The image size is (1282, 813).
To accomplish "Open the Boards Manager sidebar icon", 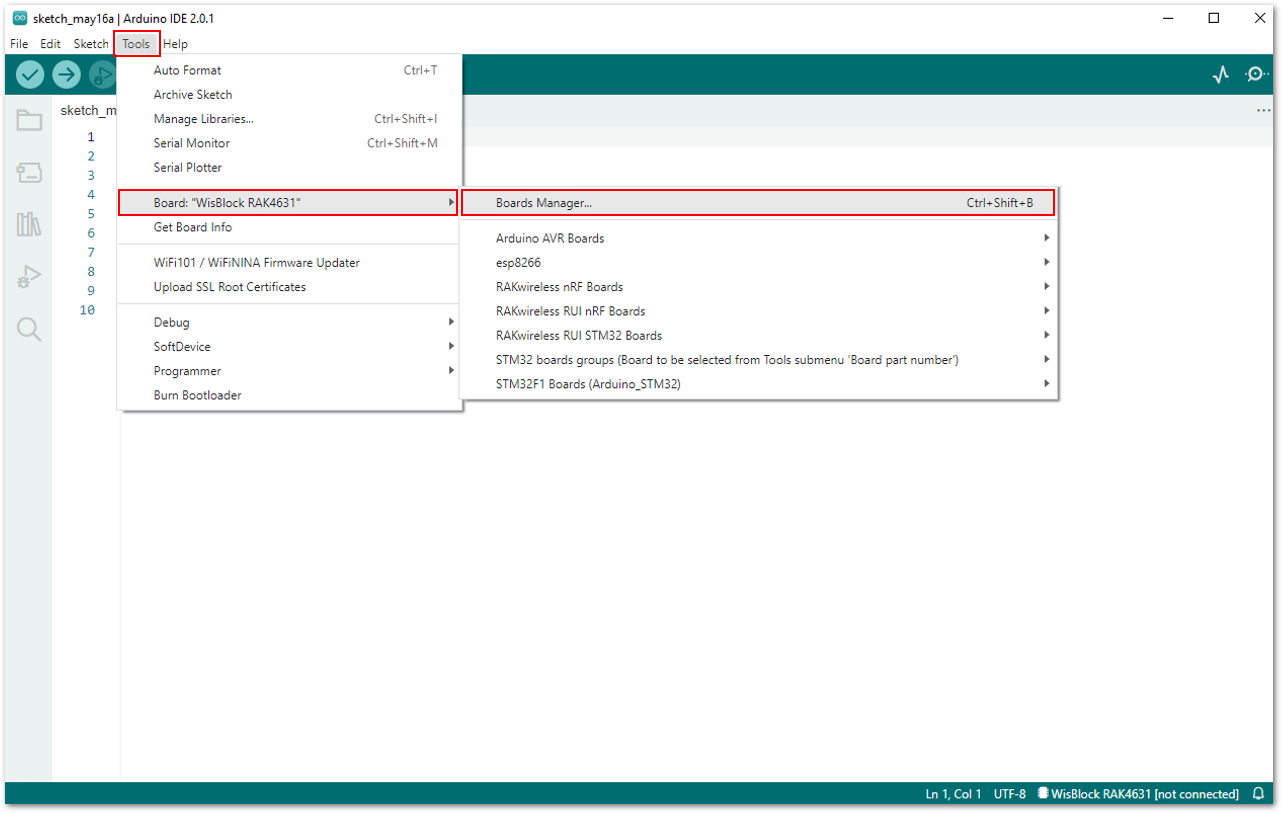I will pos(29,173).
